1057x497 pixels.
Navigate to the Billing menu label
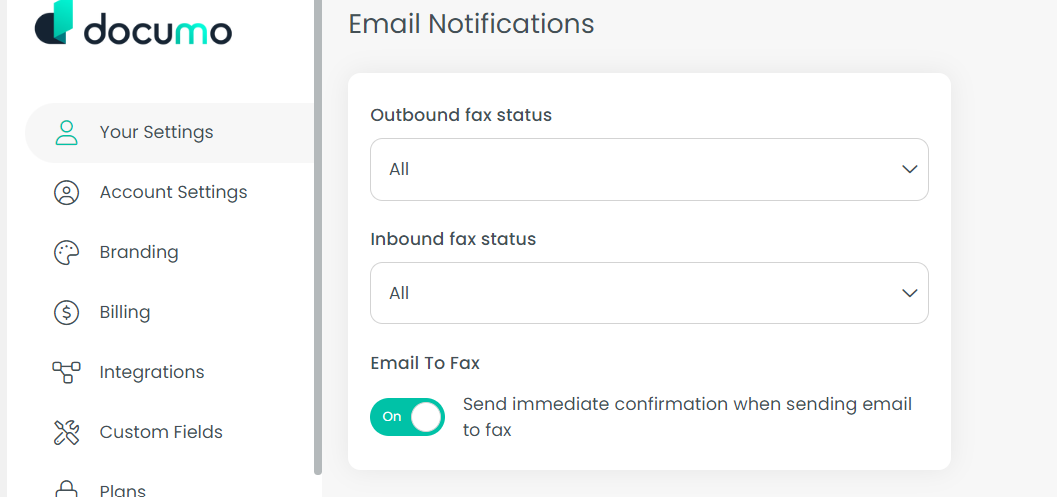tap(125, 312)
